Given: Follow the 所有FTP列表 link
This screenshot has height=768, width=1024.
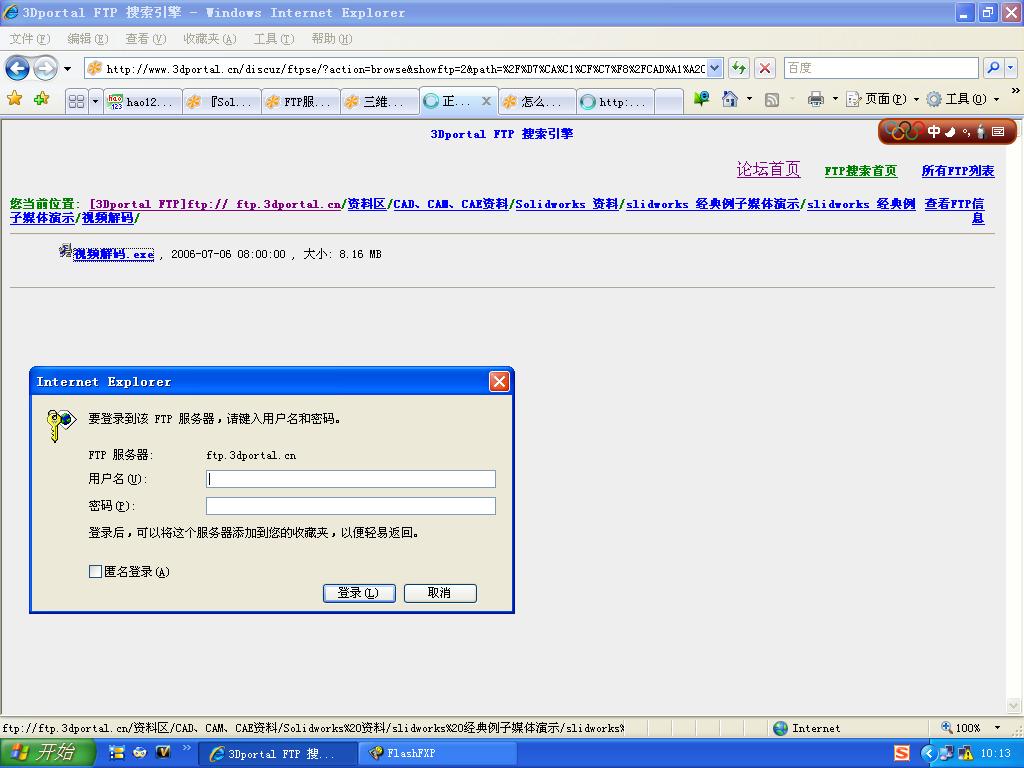Looking at the screenshot, I should pyautogui.click(x=957, y=171).
